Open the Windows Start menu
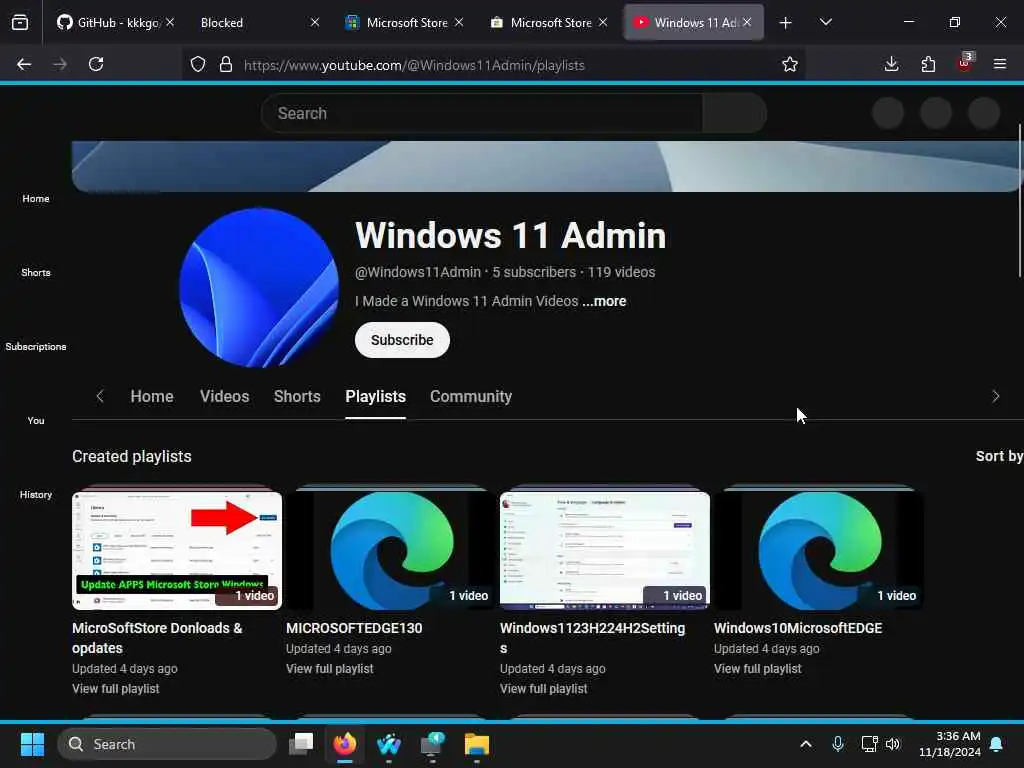The width and height of the screenshot is (1024, 768). click(x=32, y=744)
